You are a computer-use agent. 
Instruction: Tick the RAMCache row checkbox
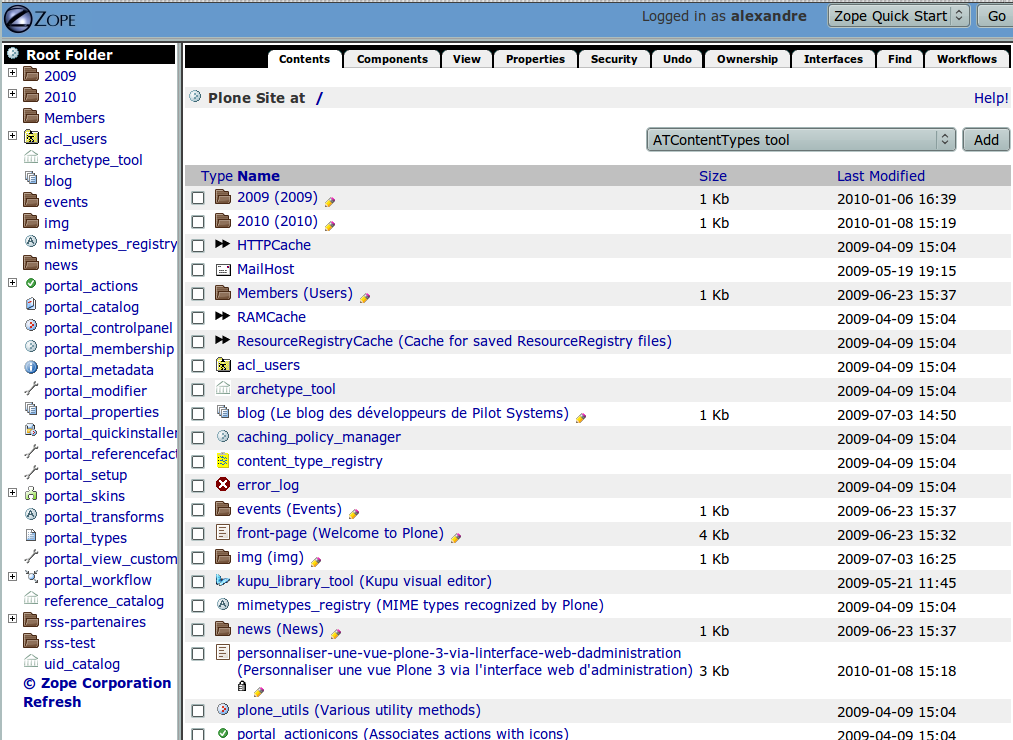tap(198, 318)
